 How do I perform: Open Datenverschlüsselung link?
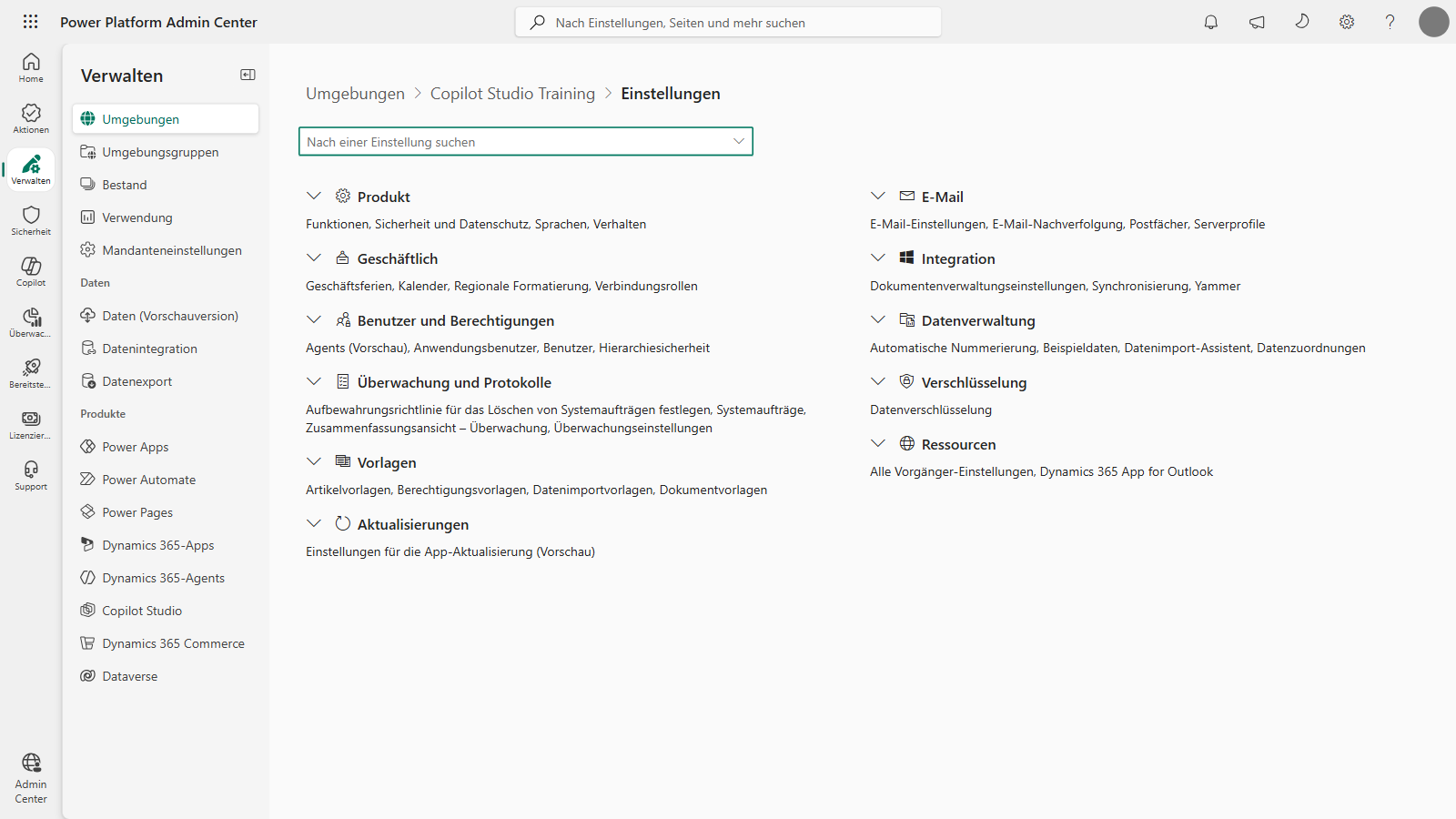(931, 409)
